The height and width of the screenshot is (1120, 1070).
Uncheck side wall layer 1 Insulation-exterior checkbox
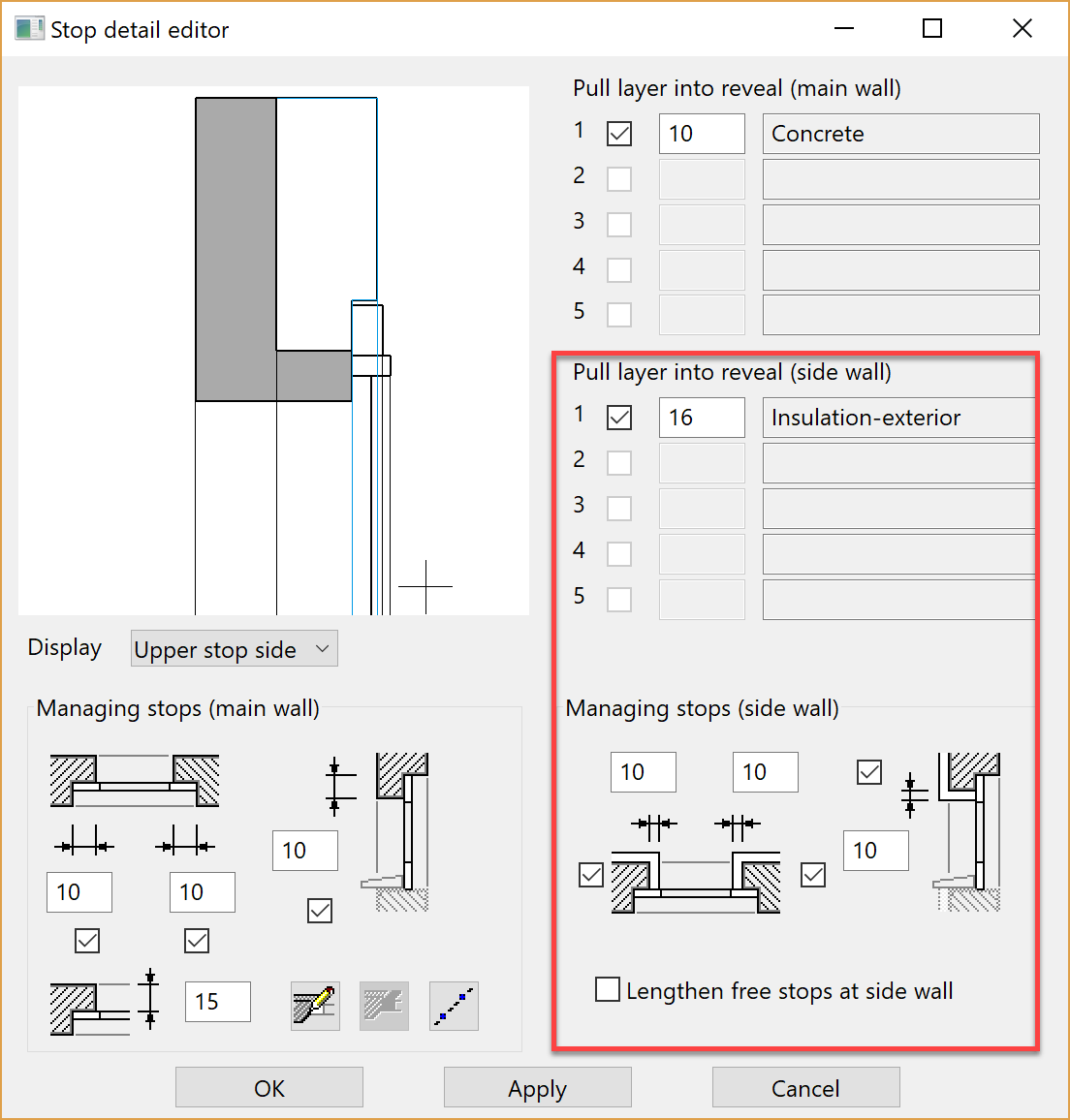pos(619,418)
